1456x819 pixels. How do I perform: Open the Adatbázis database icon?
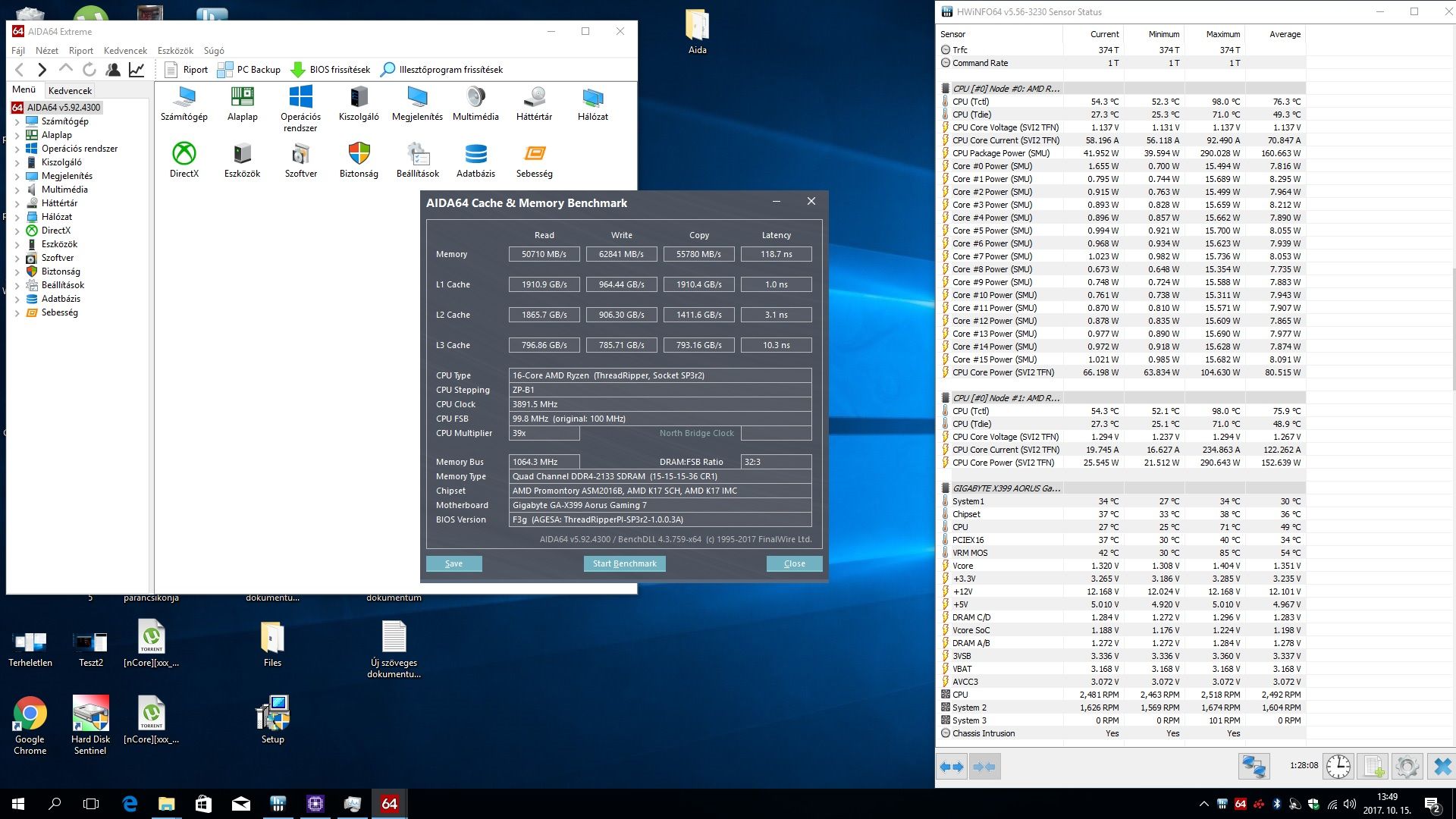pyautogui.click(x=475, y=160)
